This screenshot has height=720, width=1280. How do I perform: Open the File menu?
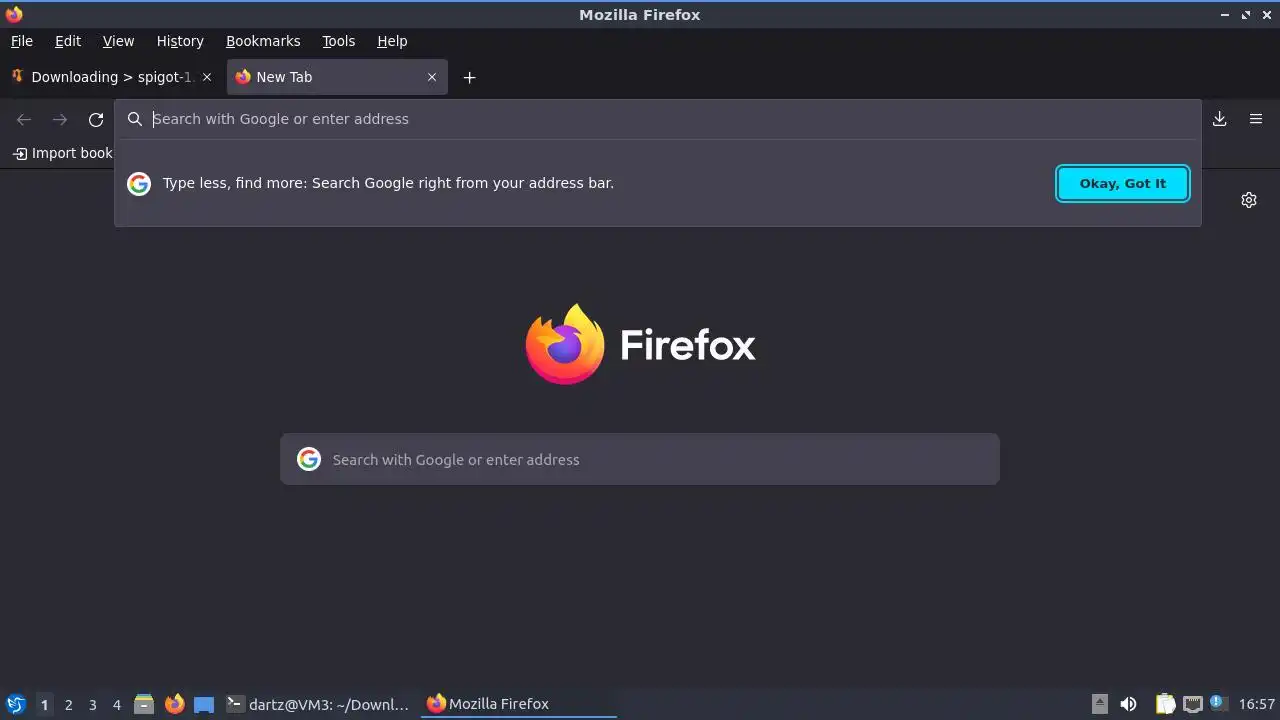[22, 41]
